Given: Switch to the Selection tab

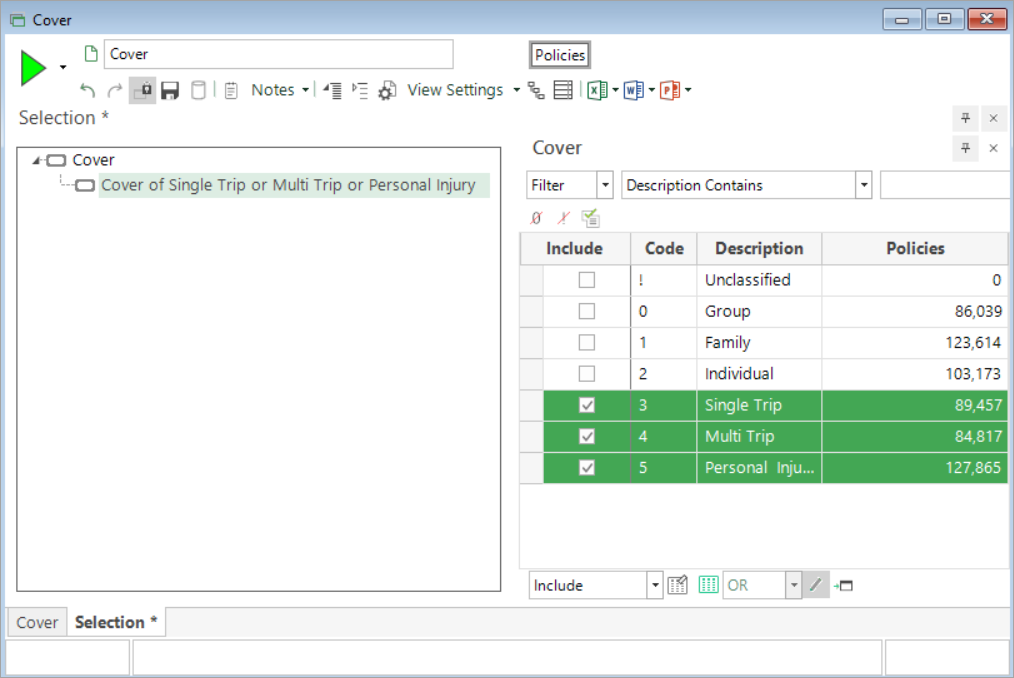Looking at the screenshot, I should (x=116, y=622).
